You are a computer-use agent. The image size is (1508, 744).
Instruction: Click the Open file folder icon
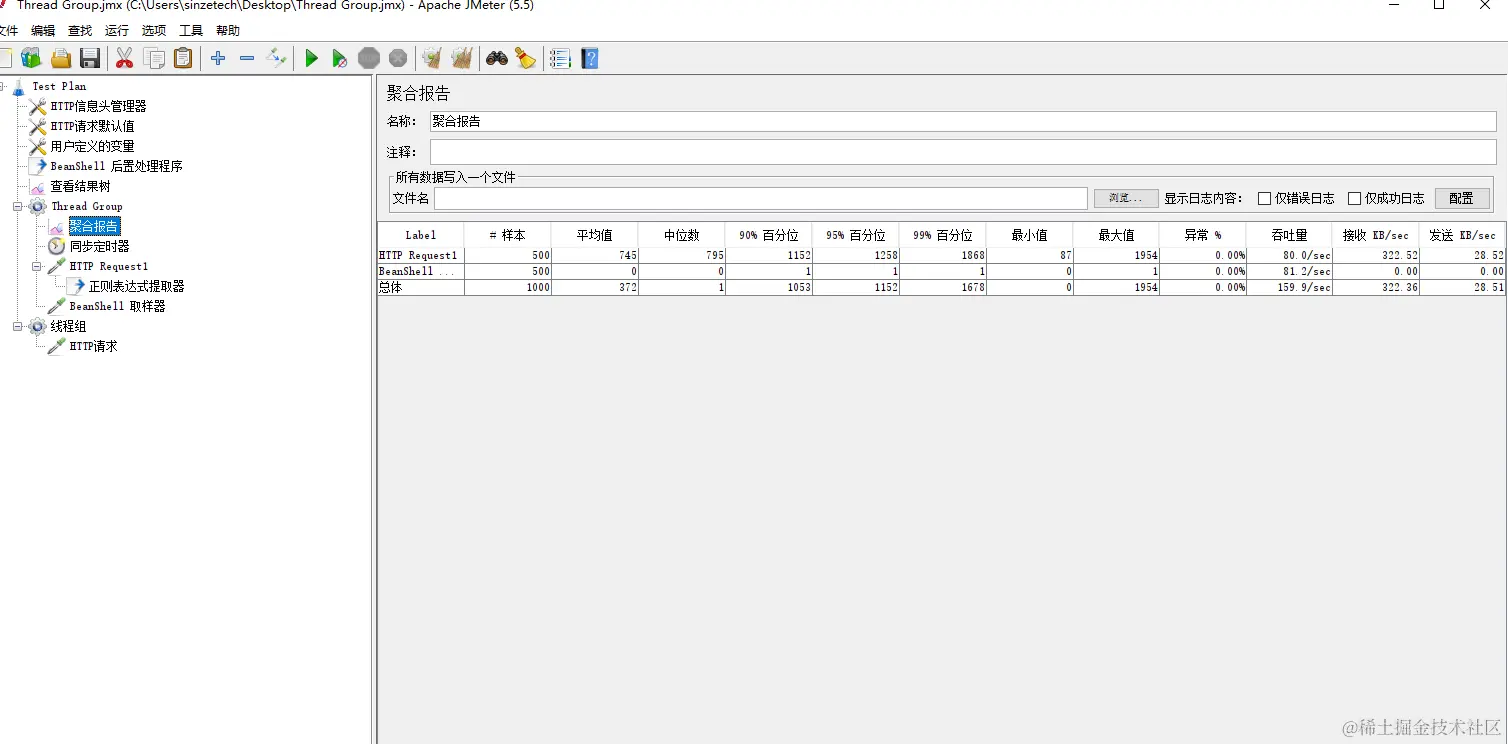pos(61,59)
